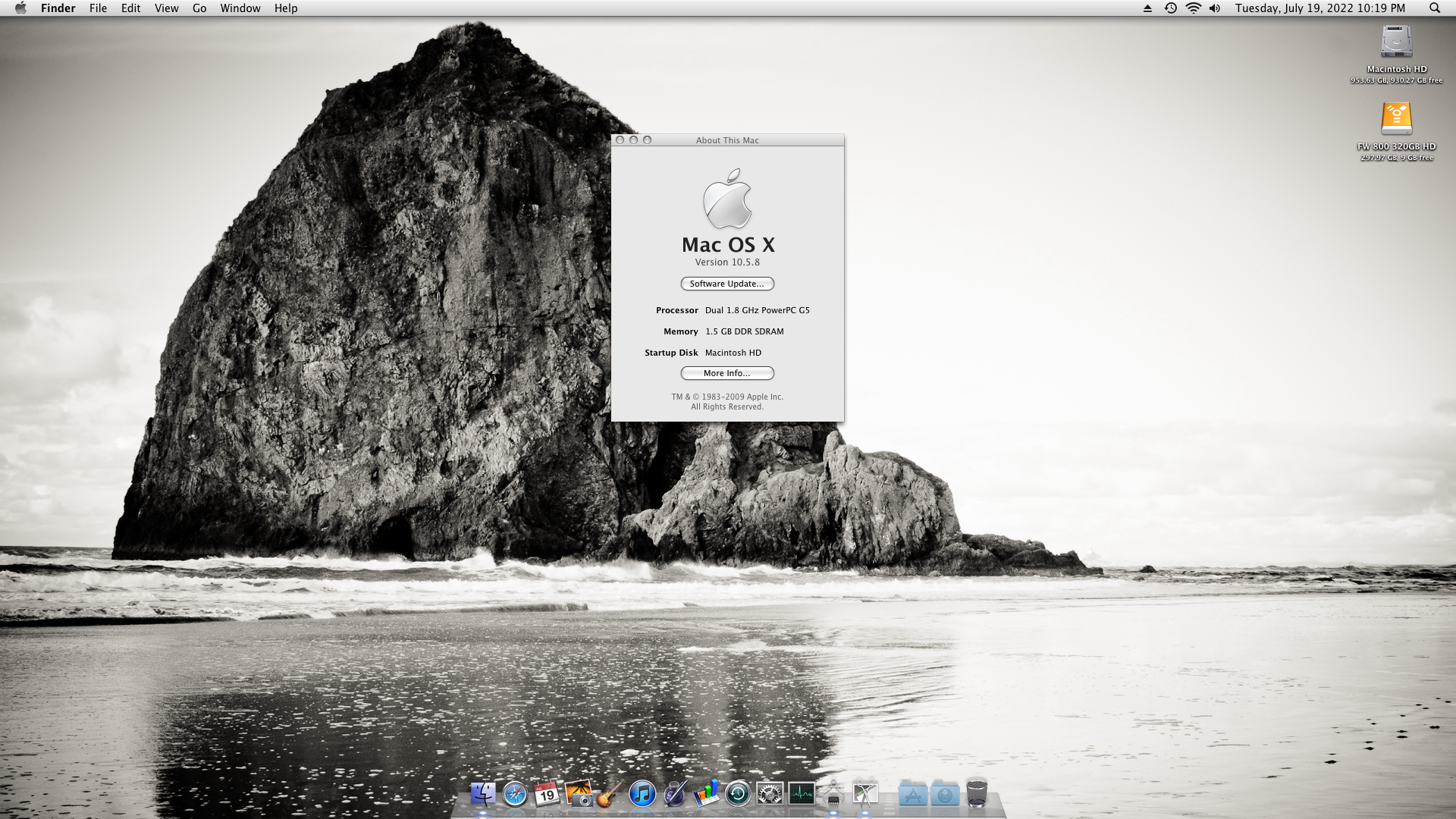
Task: Click the 'Dual 1.8 GHz PowerPC G5' text
Action: pyautogui.click(x=758, y=310)
